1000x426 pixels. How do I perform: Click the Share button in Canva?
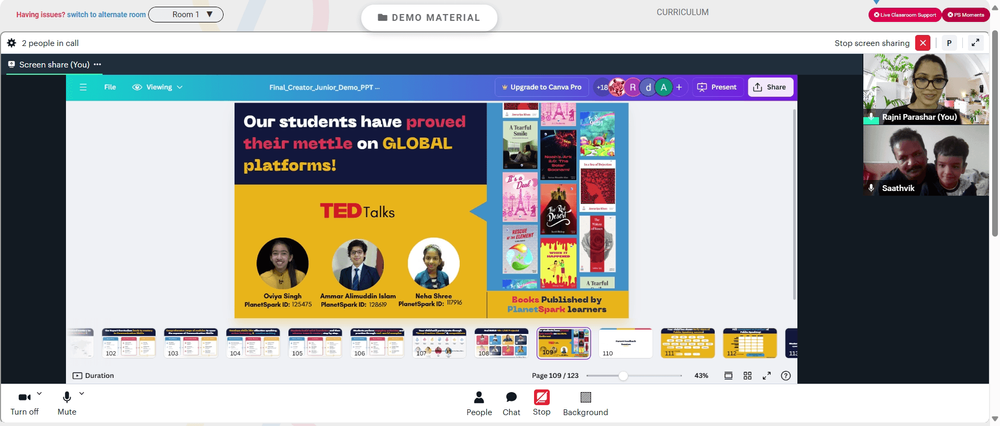[770, 87]
